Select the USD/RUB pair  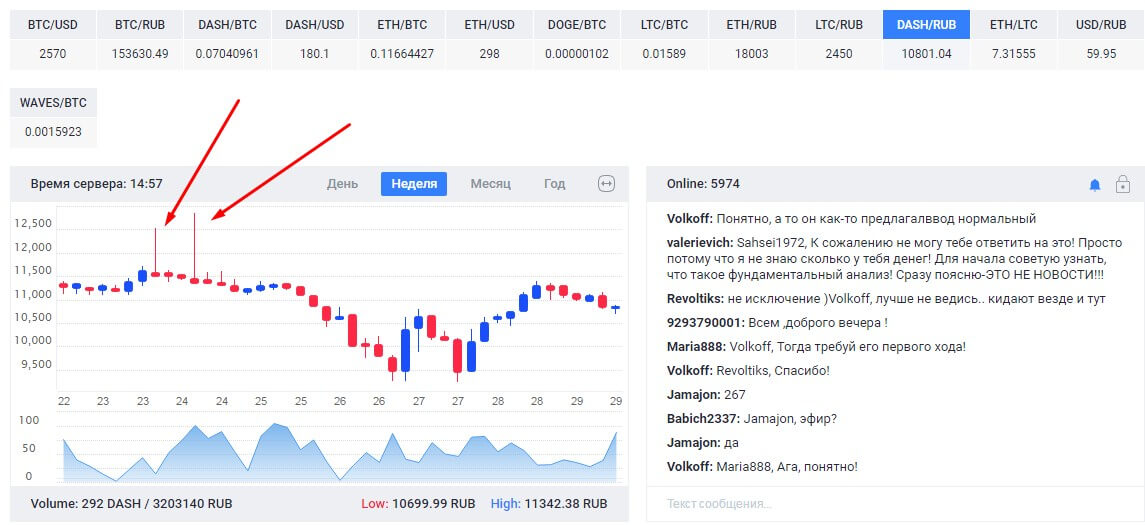coord(1100,39)
